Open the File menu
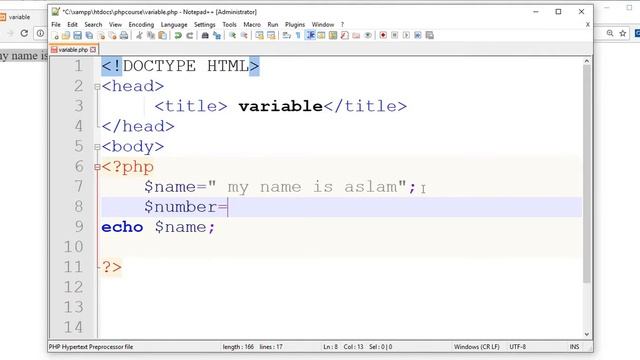The height and width of the screenshot is (360, 640). [56, 24]
